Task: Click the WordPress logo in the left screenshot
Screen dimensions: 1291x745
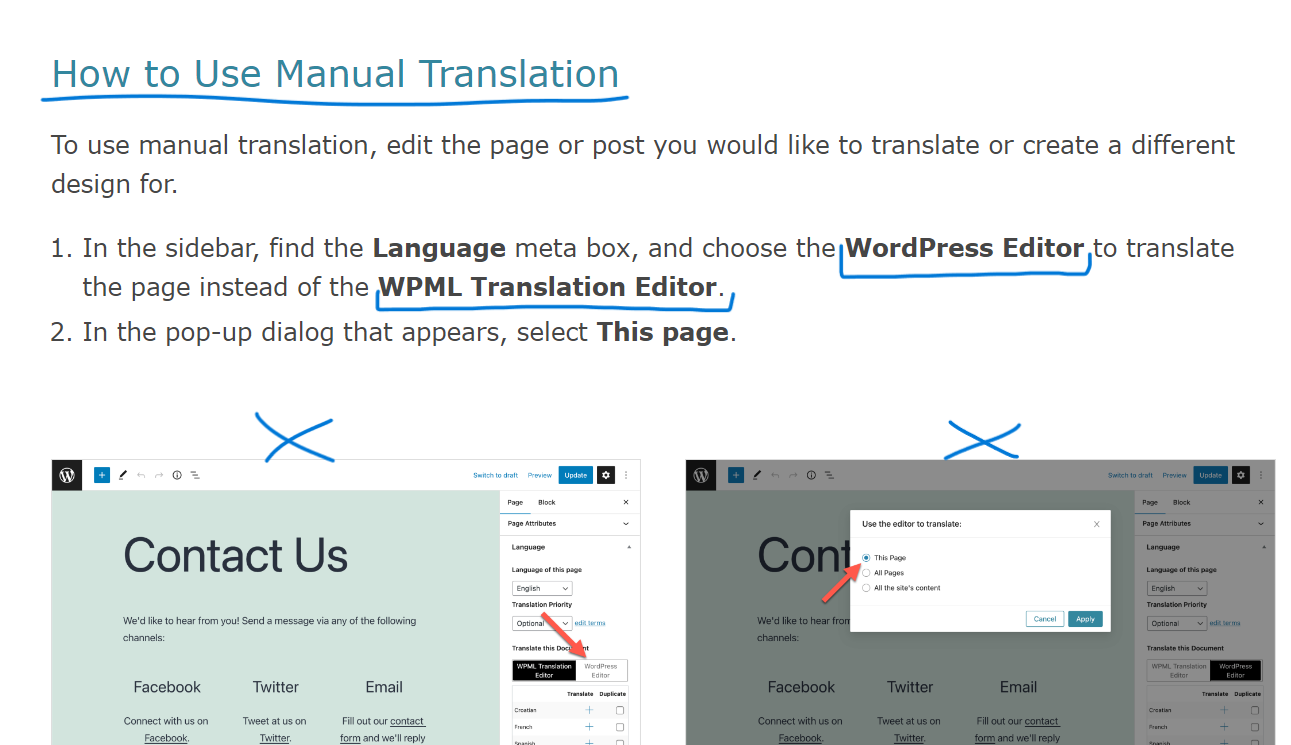Action: pyautogui.click(x=67, y=475)
